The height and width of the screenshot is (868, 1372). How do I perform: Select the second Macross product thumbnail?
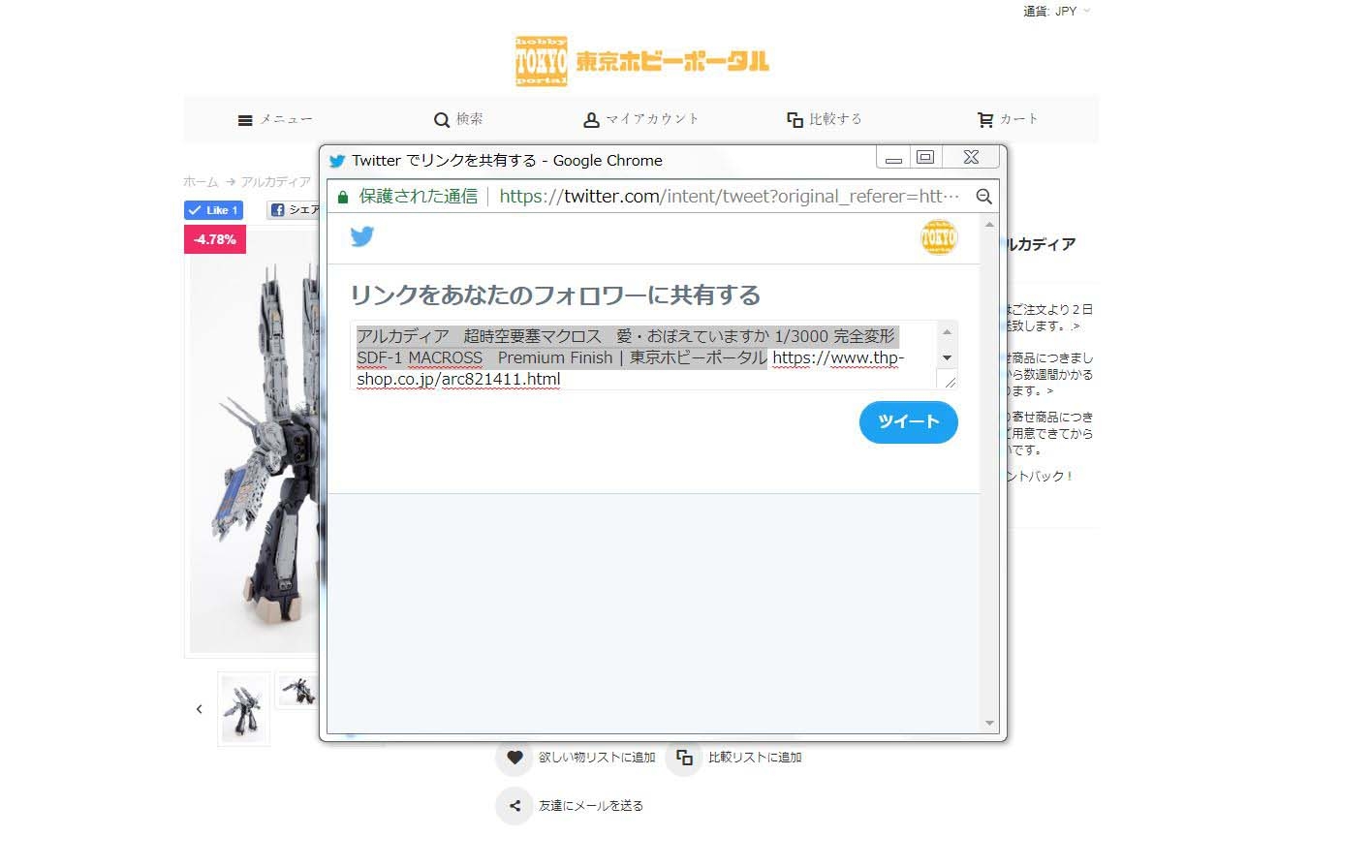pyautogui.click(x=297, y=692)
